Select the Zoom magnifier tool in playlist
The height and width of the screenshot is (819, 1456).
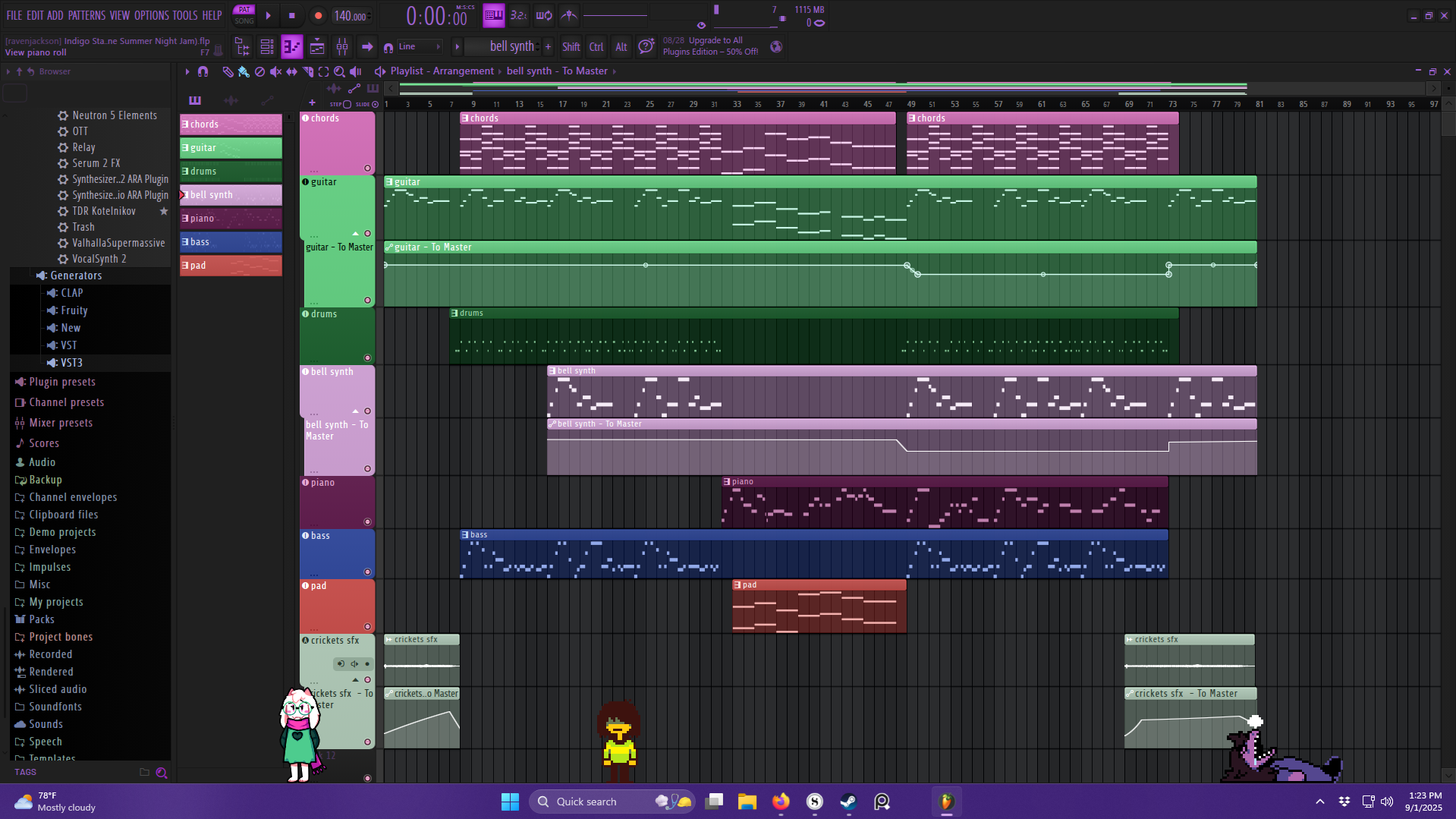coord(339,71)
